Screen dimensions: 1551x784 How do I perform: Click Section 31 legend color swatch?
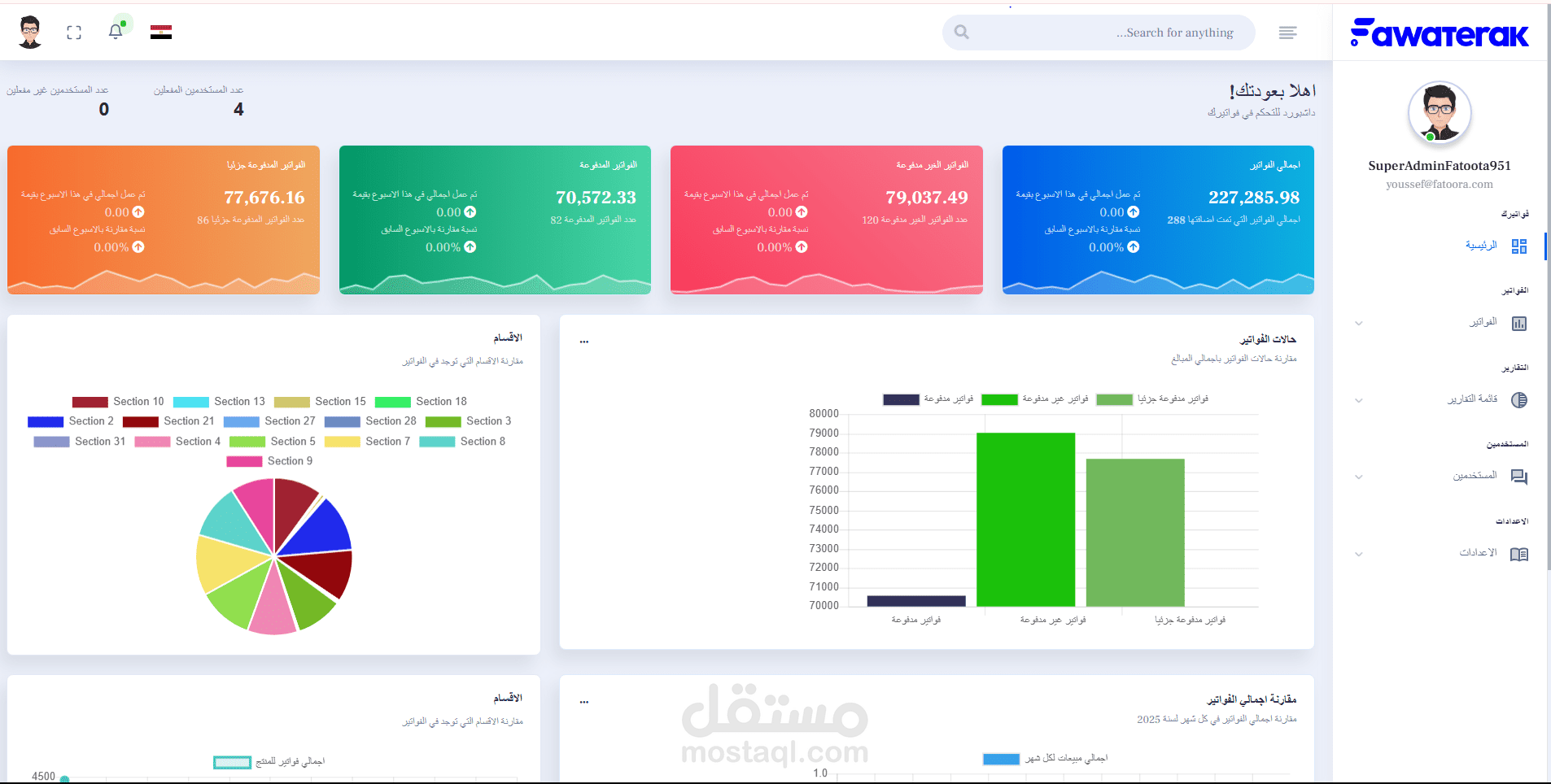point(51,442)
